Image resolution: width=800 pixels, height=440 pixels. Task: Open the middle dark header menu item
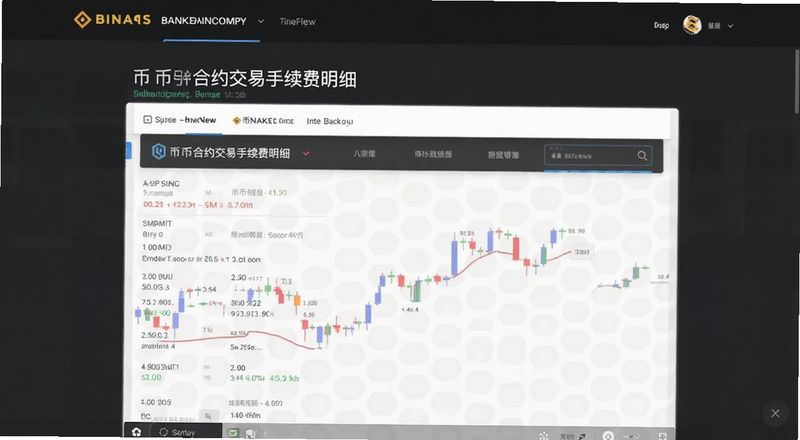tap(433, 154)
